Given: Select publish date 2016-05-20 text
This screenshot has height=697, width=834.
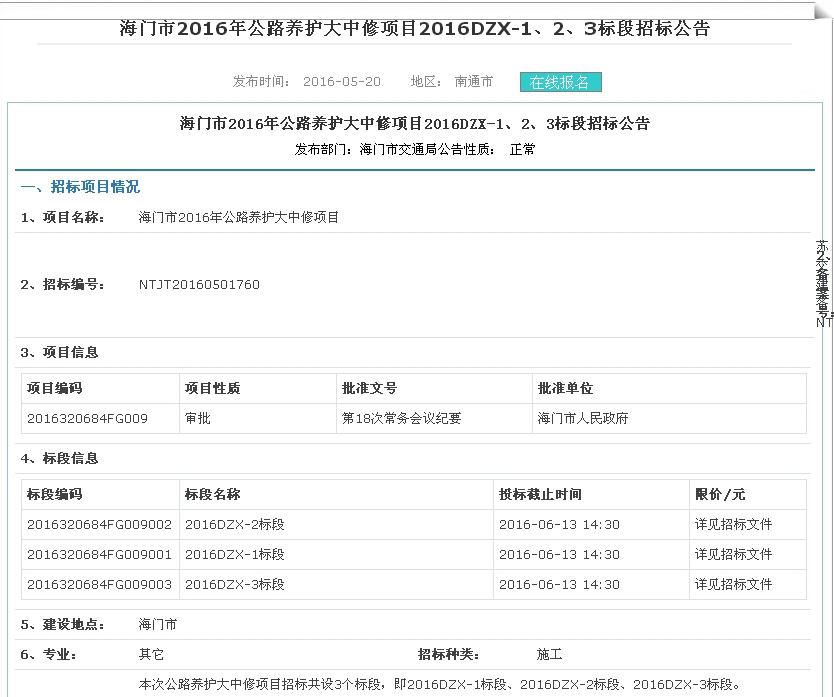Looking at the screenshot, I should pyautogui.click(x=342, y=81).
